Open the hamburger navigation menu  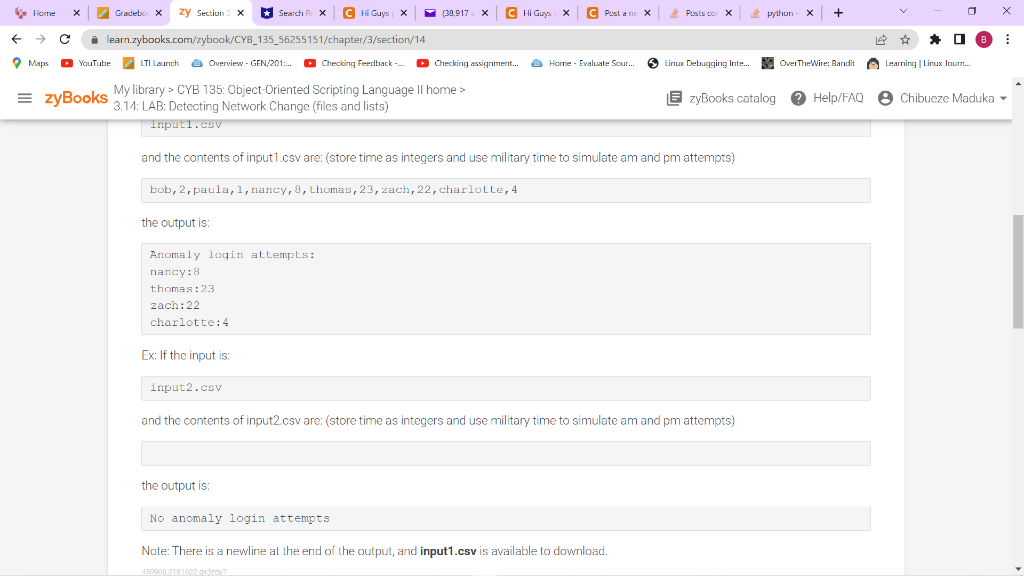(24, 98)
